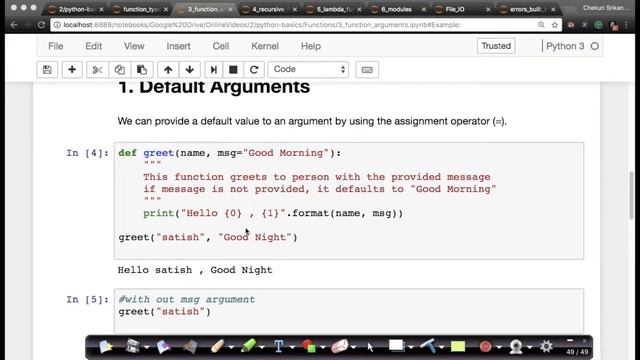Open the Edit menu
This screenshot has height=360, width=640.
93,46
